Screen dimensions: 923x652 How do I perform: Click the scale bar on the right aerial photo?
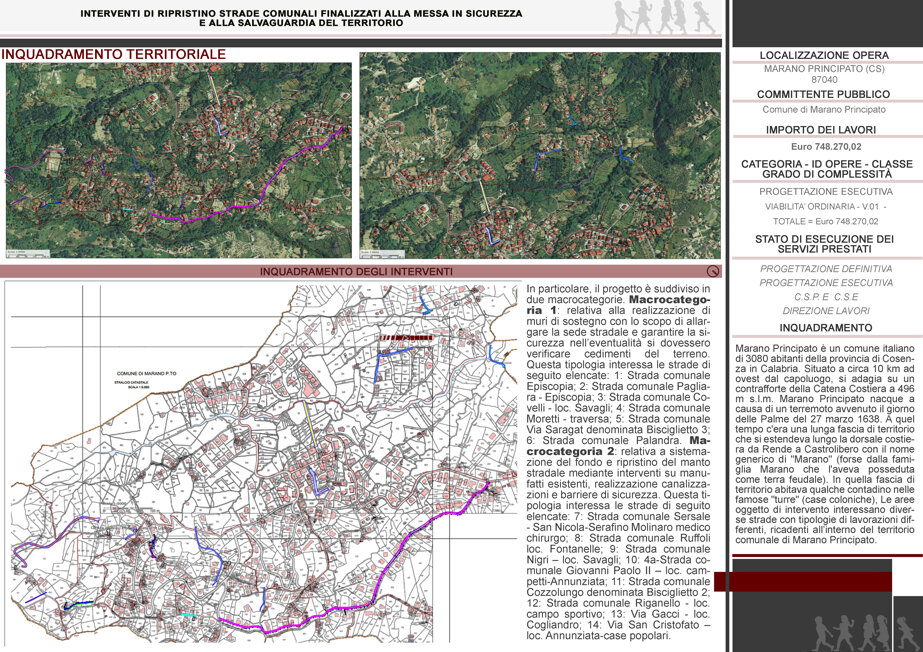tap(383, 253)
